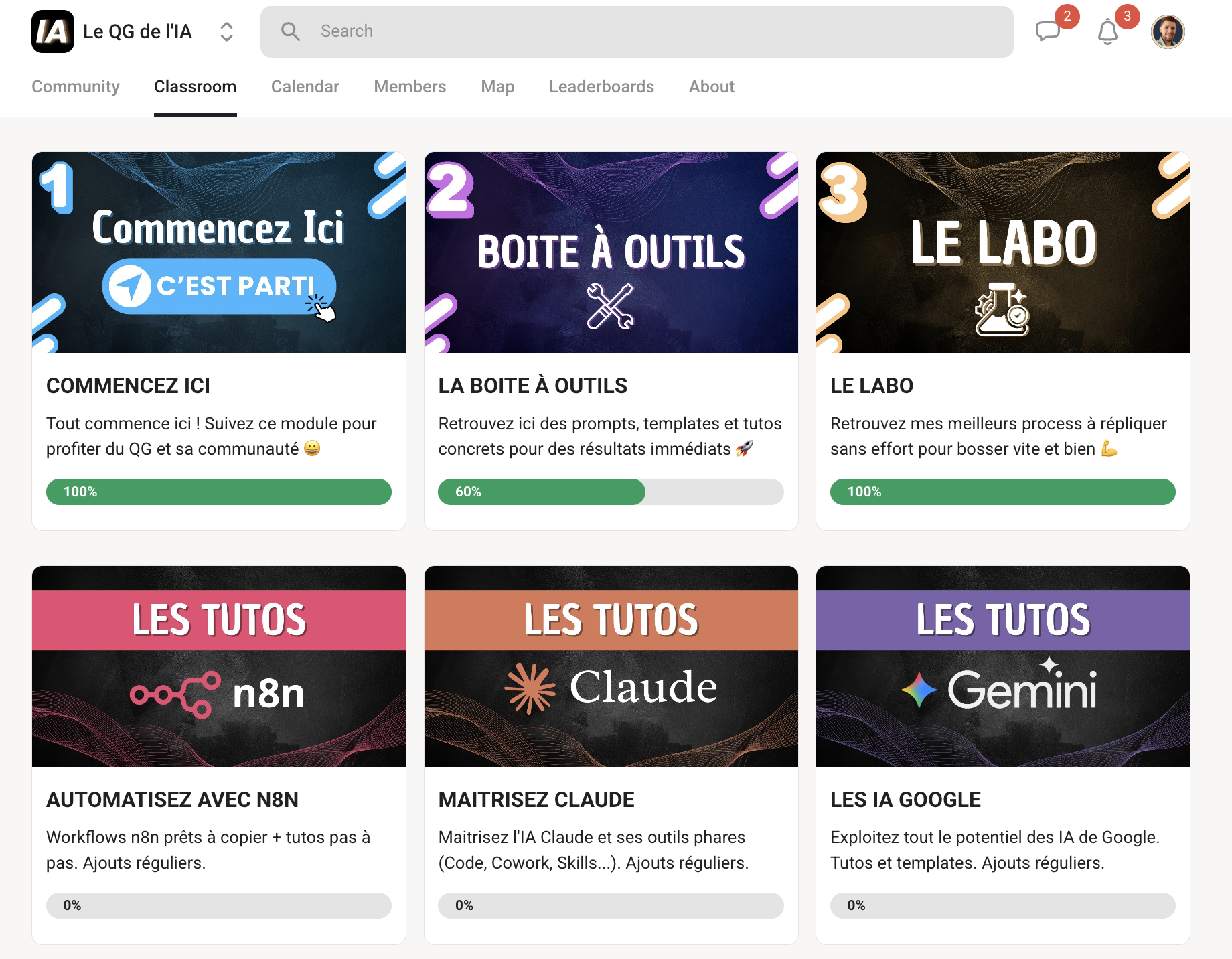
Task: Open the About tab
Action: point(712,86)
